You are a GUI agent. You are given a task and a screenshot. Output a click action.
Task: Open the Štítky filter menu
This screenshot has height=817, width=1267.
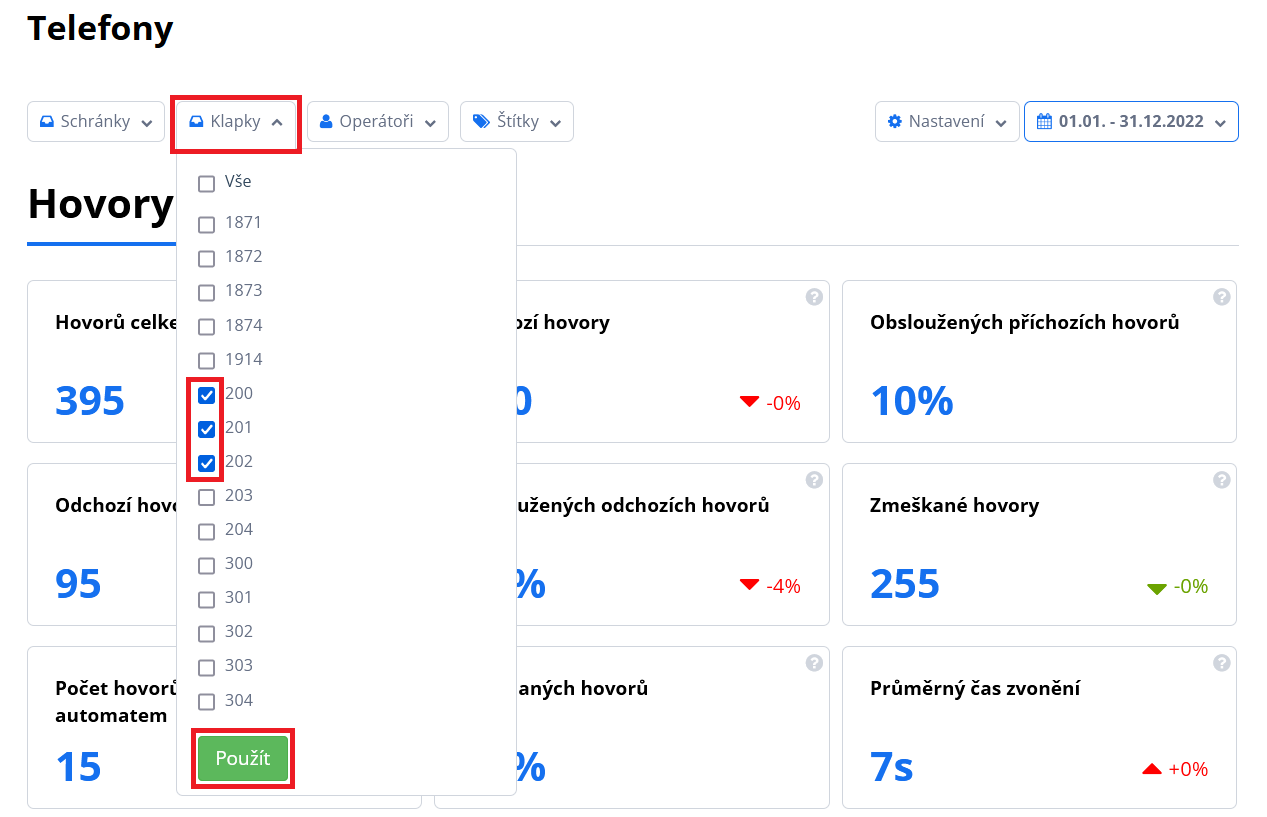(517, 122)
